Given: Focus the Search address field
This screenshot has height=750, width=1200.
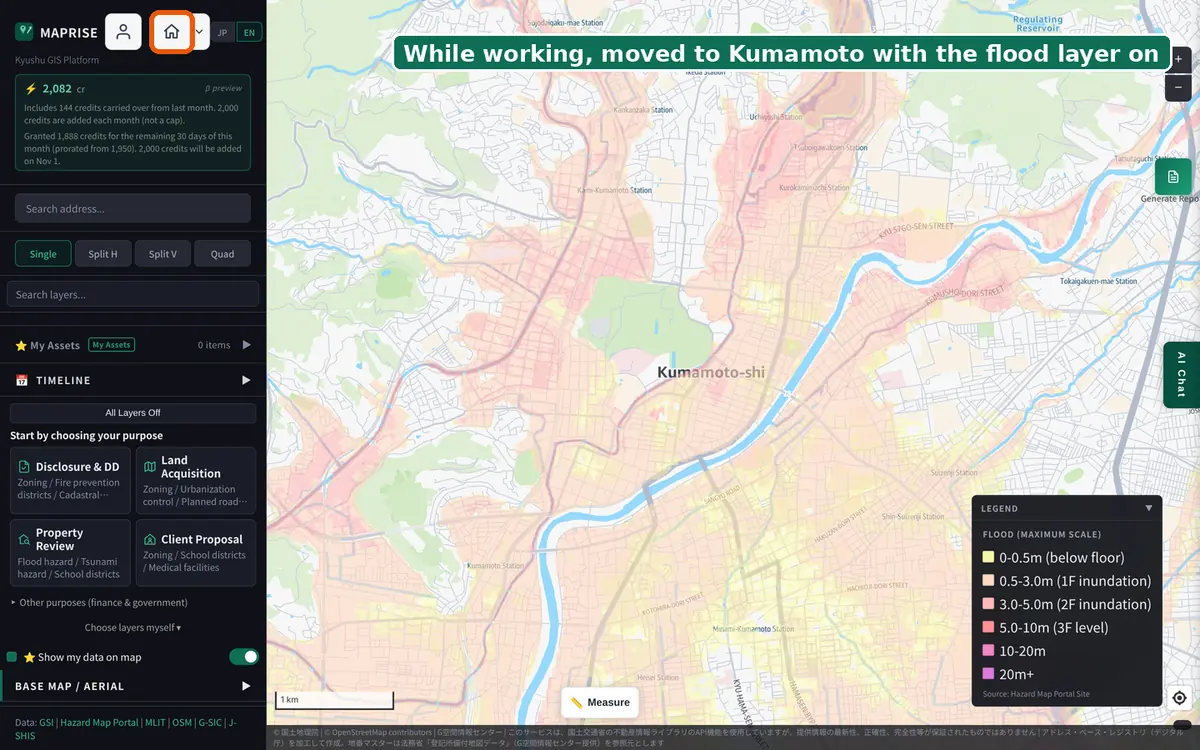Looking at the screenshot, I should coord(133,208).
